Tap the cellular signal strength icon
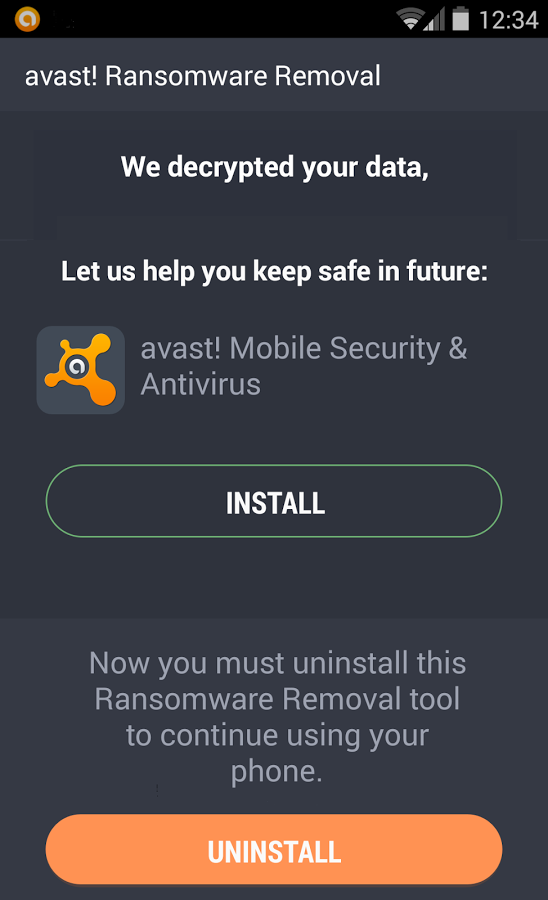The width and height of the screenshot is (548, 900). point(434,19)
